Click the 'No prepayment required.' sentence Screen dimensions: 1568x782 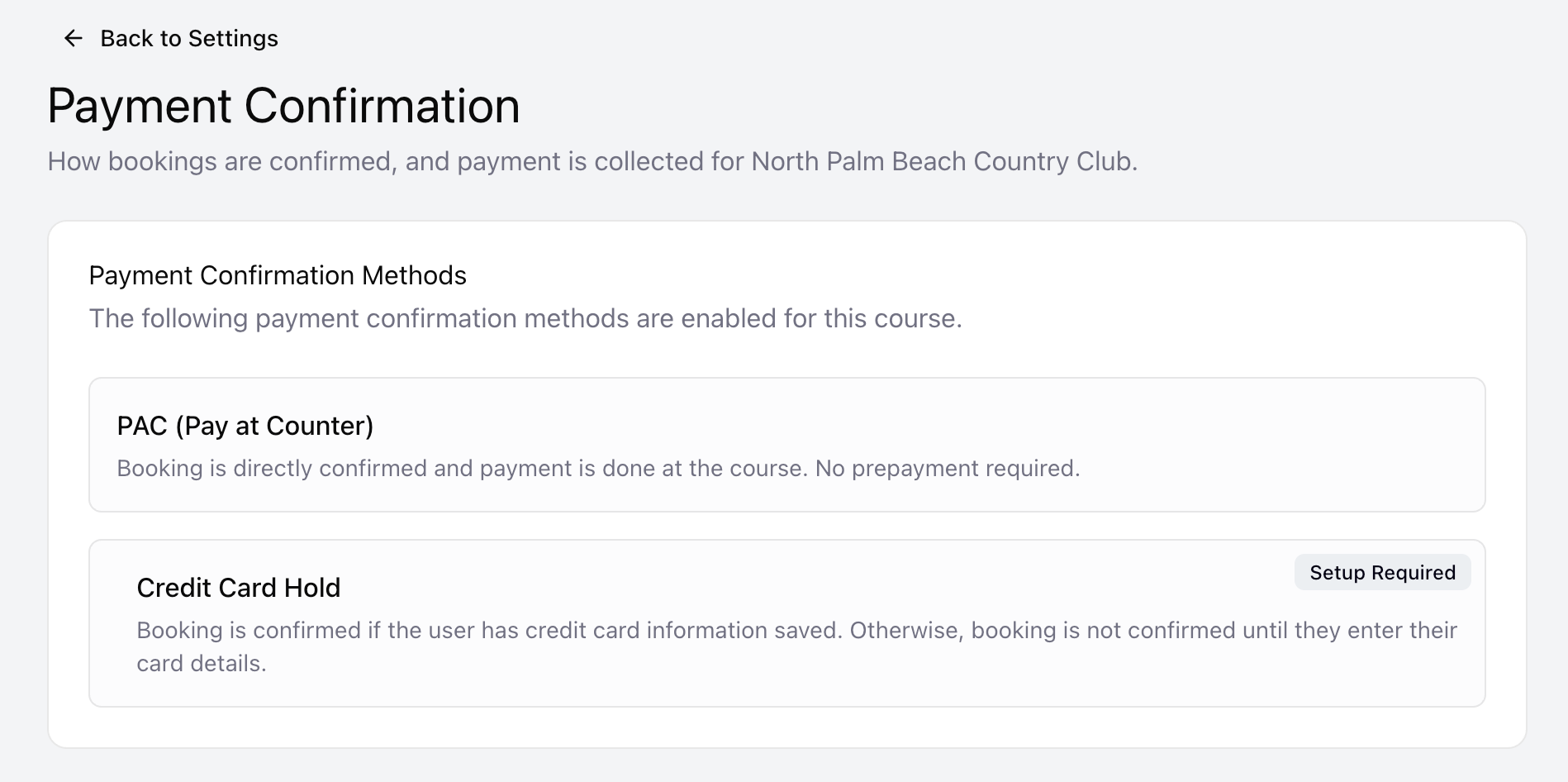pyautogui.click(x=948, y=468)
